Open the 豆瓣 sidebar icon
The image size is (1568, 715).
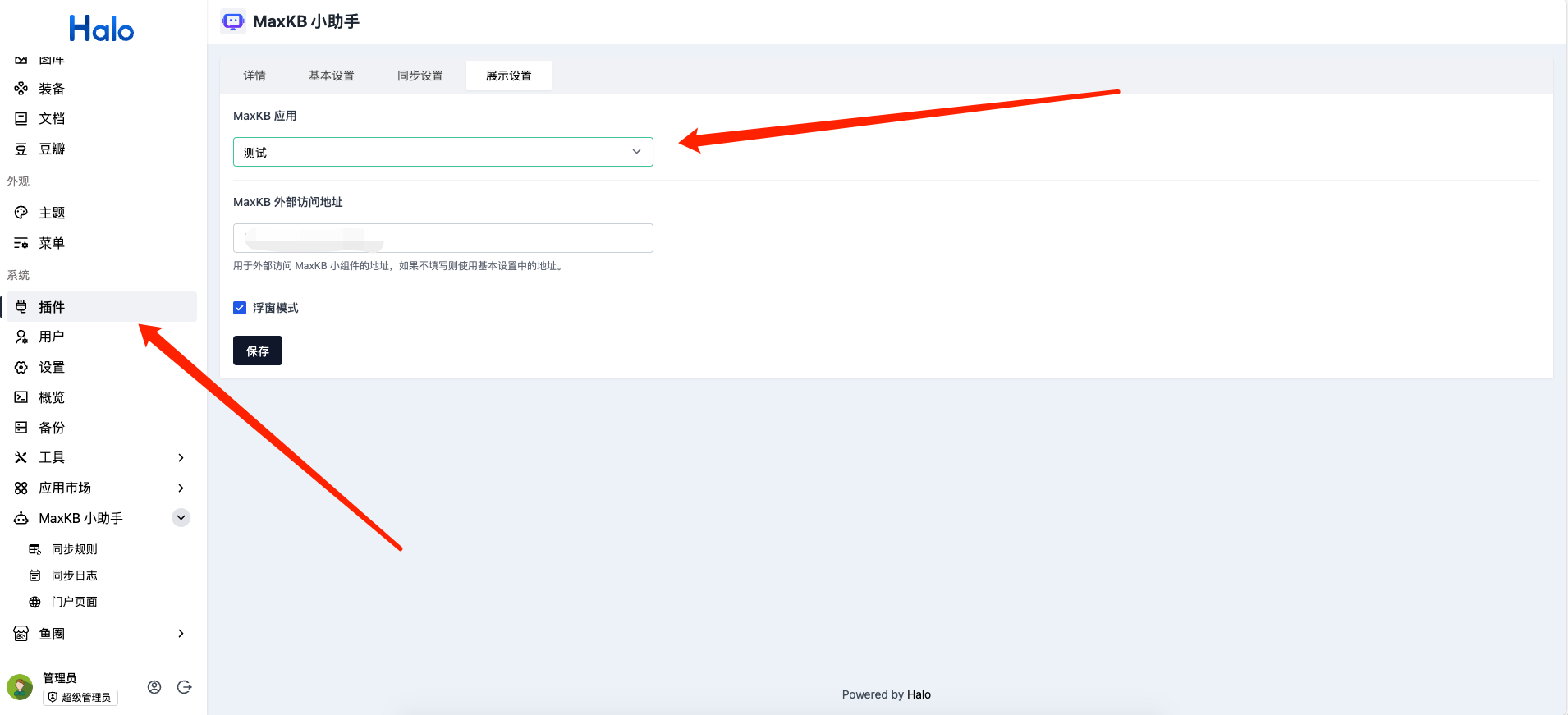[21, 149]
